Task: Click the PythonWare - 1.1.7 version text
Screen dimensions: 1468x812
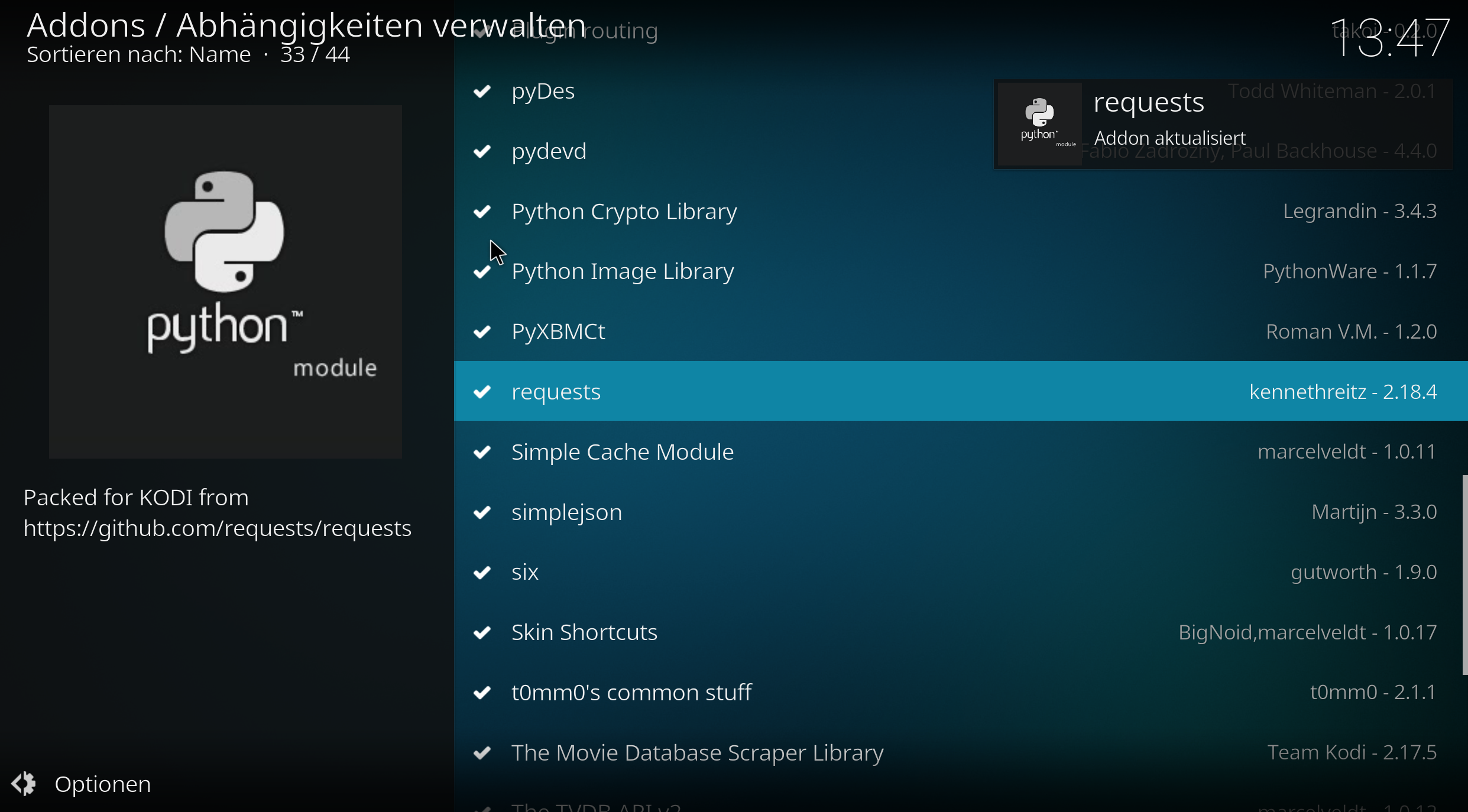Action: click(x=1350, y=271)
